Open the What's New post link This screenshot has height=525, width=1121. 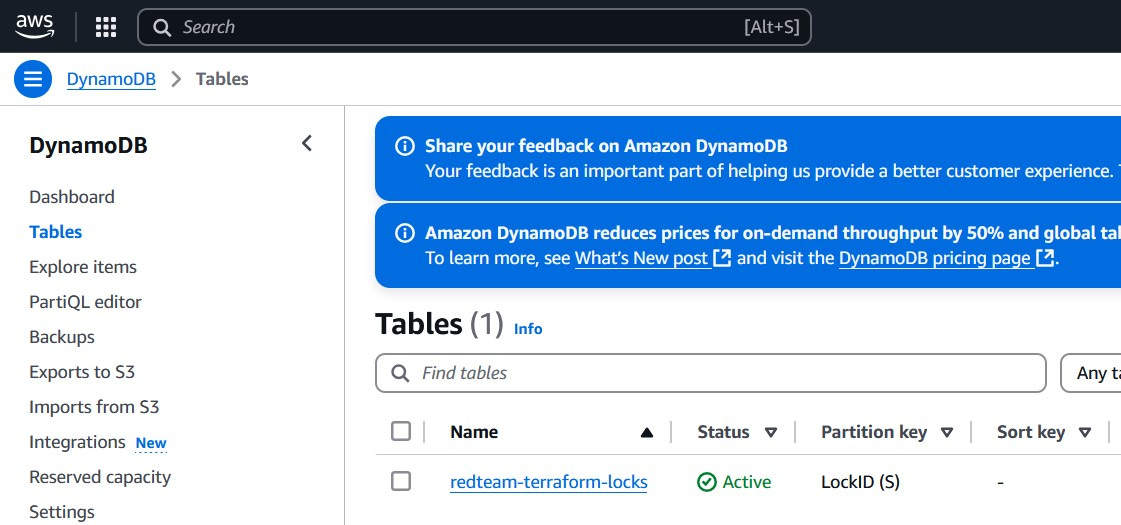tap(641, 257)
